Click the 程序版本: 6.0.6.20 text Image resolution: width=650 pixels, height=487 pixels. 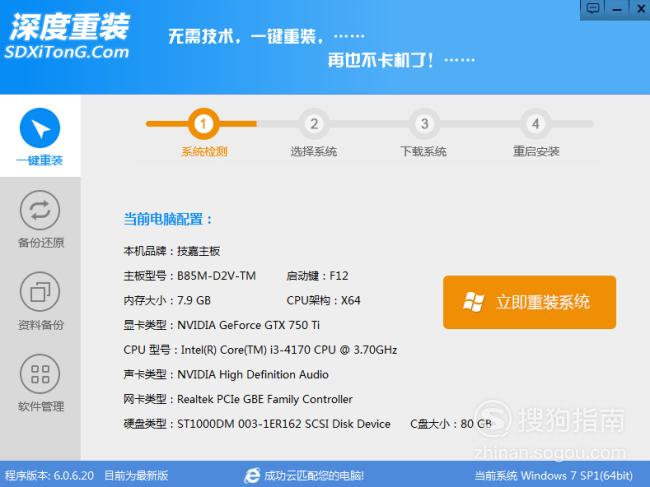49,475
